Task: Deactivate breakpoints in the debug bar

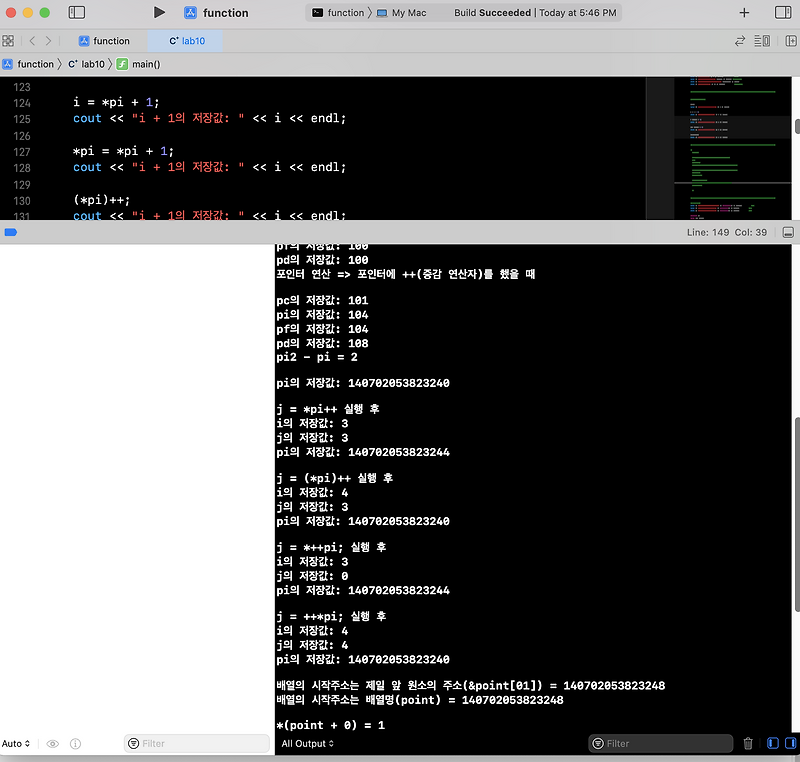Action: 10,231
